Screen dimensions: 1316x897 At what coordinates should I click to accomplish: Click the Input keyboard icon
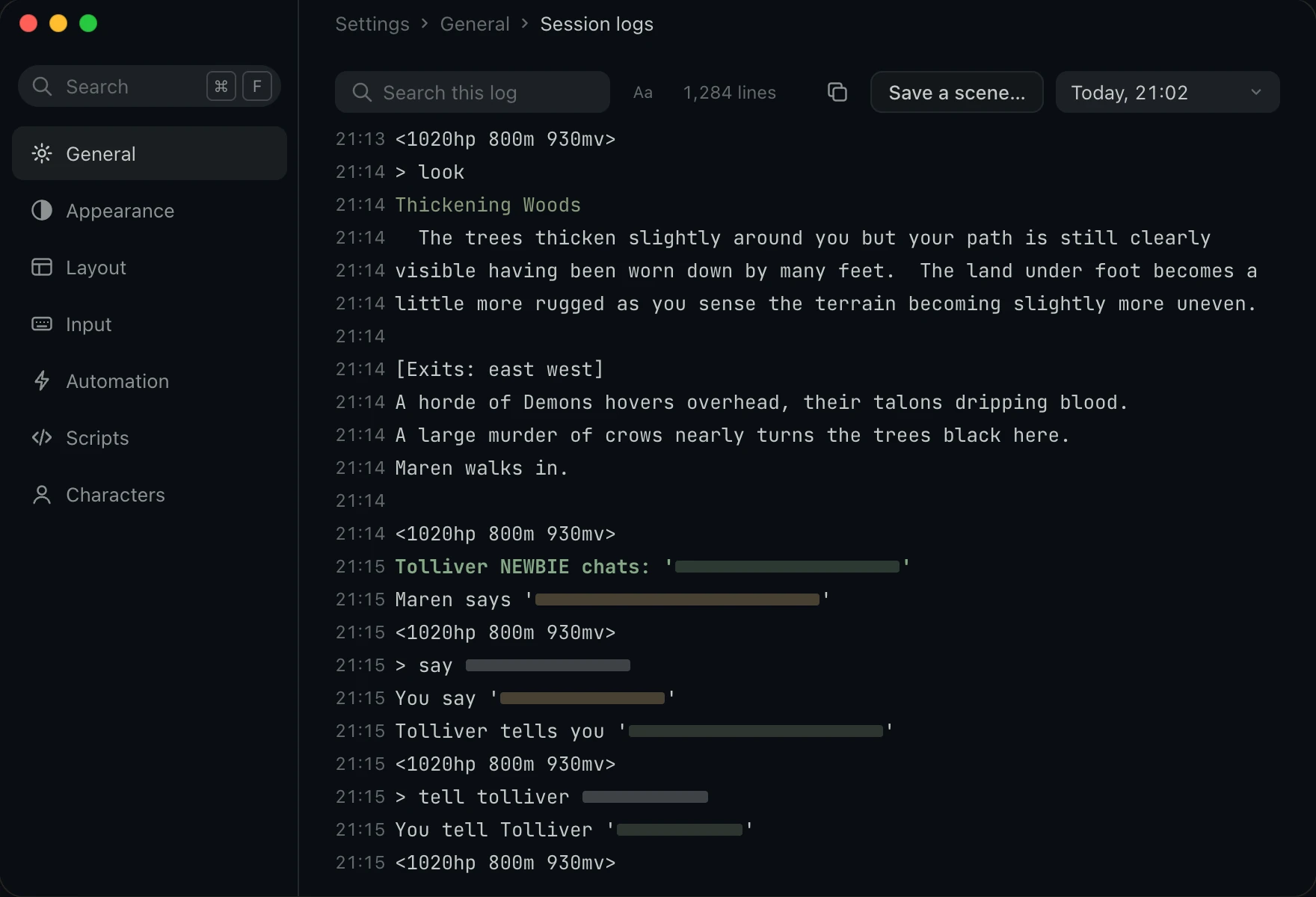42,324
